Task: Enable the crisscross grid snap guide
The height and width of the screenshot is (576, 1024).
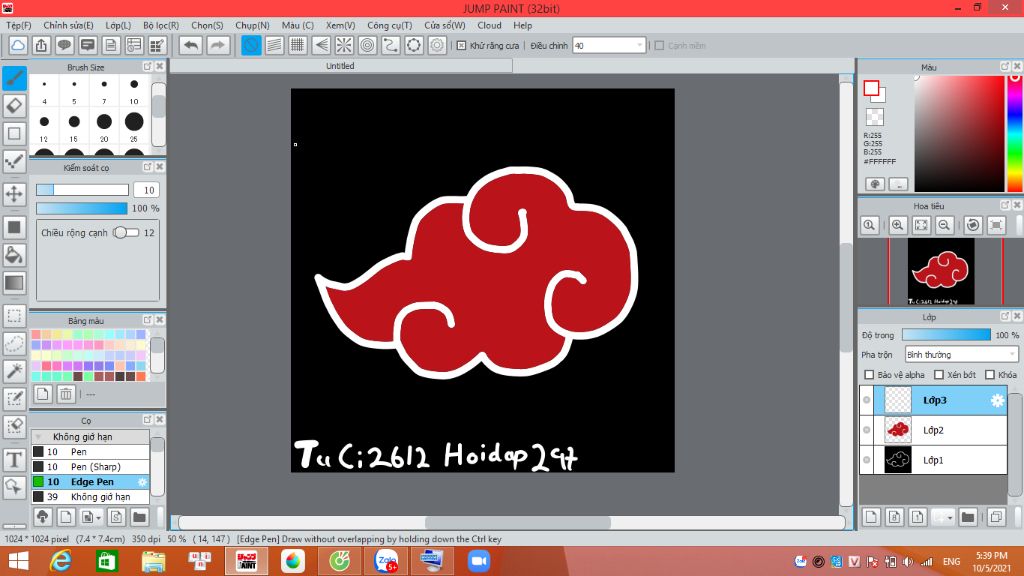Action: coord(298,45)
